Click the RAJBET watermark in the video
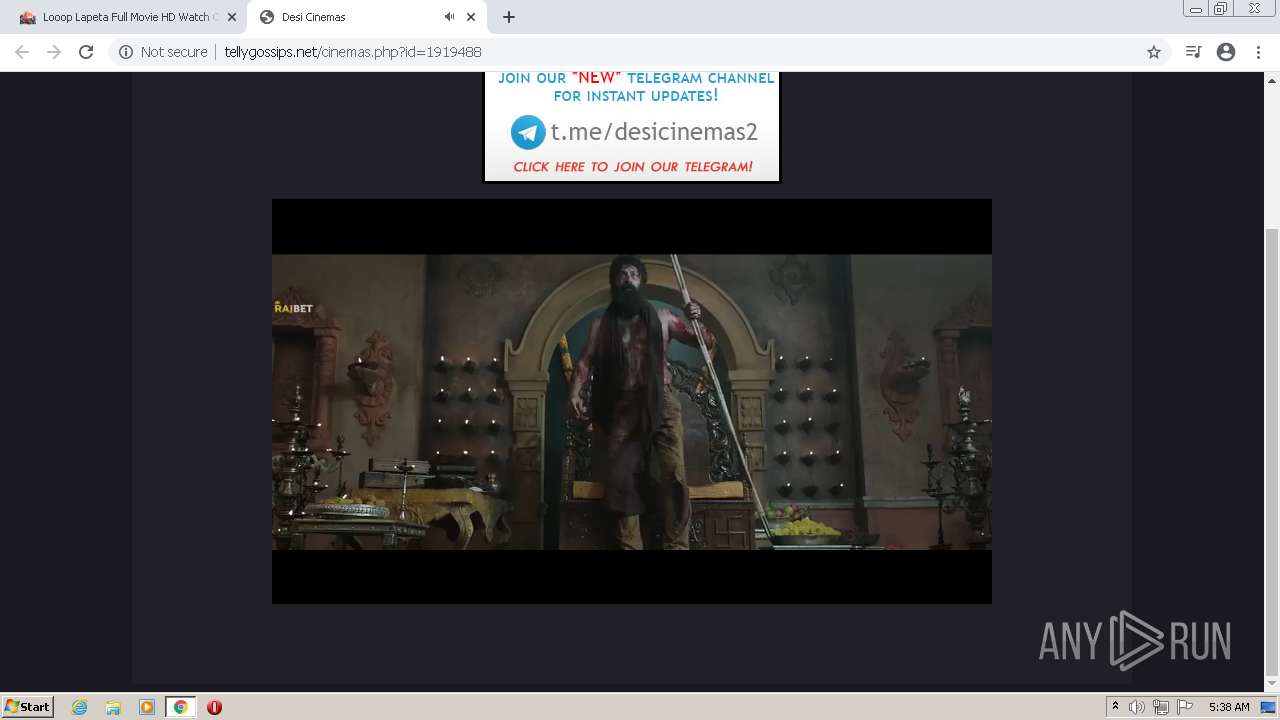Viewport: 1280px width, 720px height. coord(293,307)
